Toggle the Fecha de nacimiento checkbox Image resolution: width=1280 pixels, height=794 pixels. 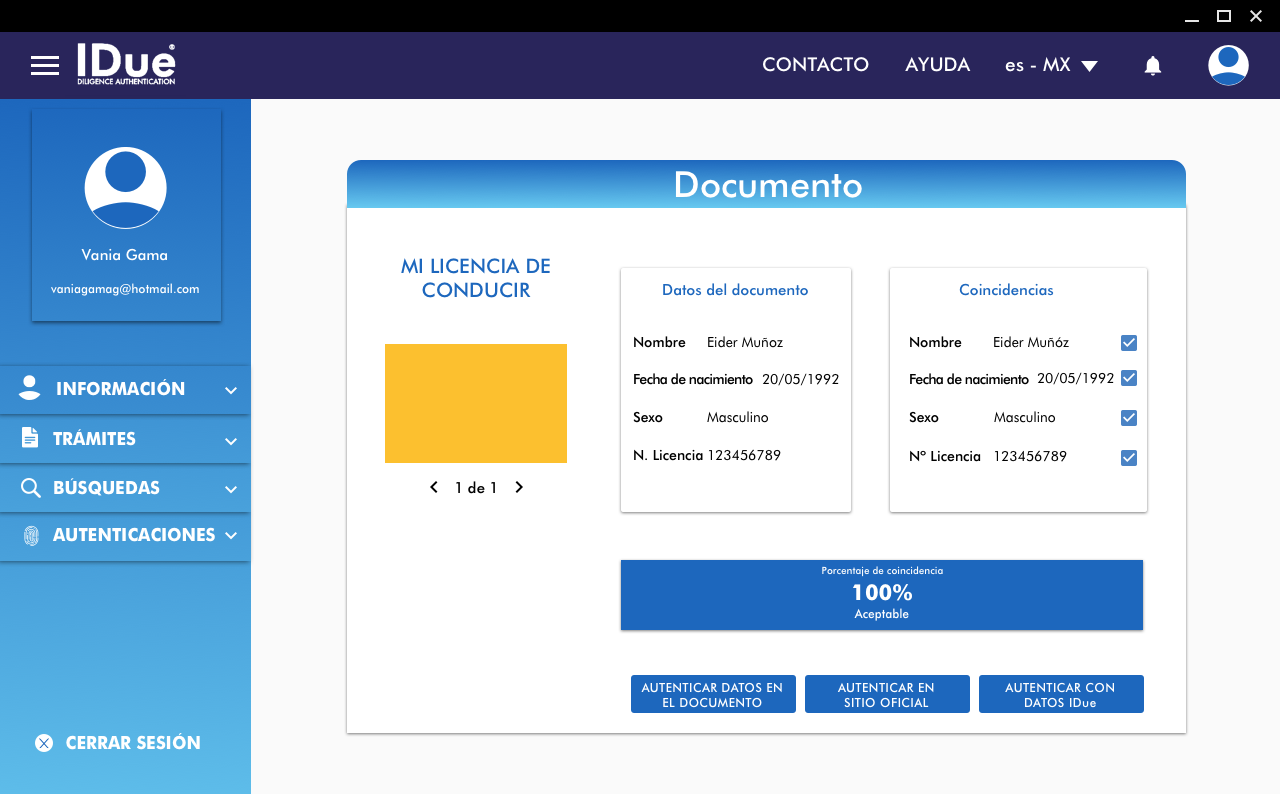click(x=1129, y=378)
